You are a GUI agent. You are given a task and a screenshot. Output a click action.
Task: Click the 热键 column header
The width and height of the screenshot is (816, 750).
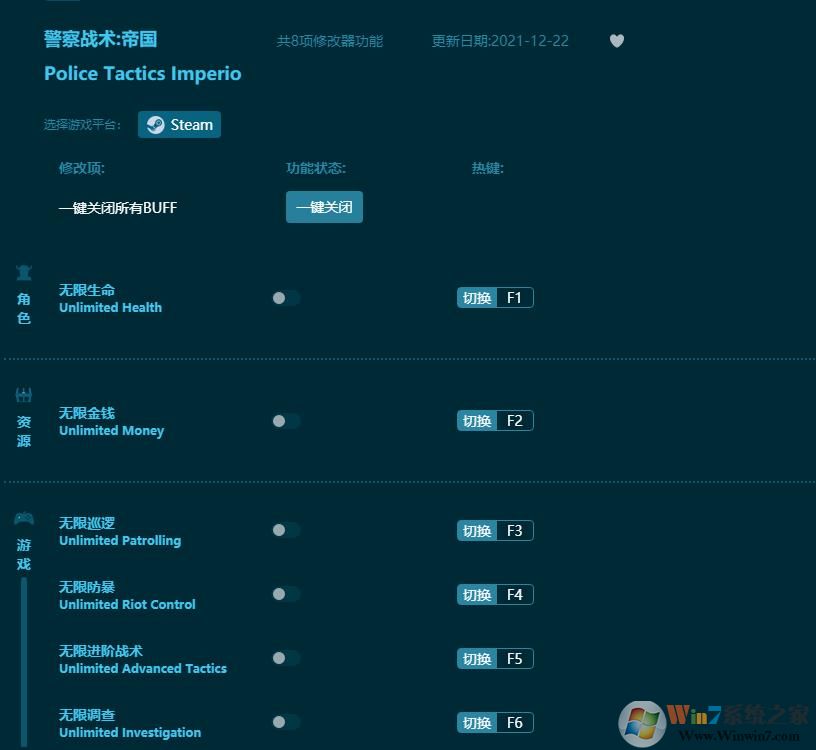pyautogui.click(x=488, y=168)
